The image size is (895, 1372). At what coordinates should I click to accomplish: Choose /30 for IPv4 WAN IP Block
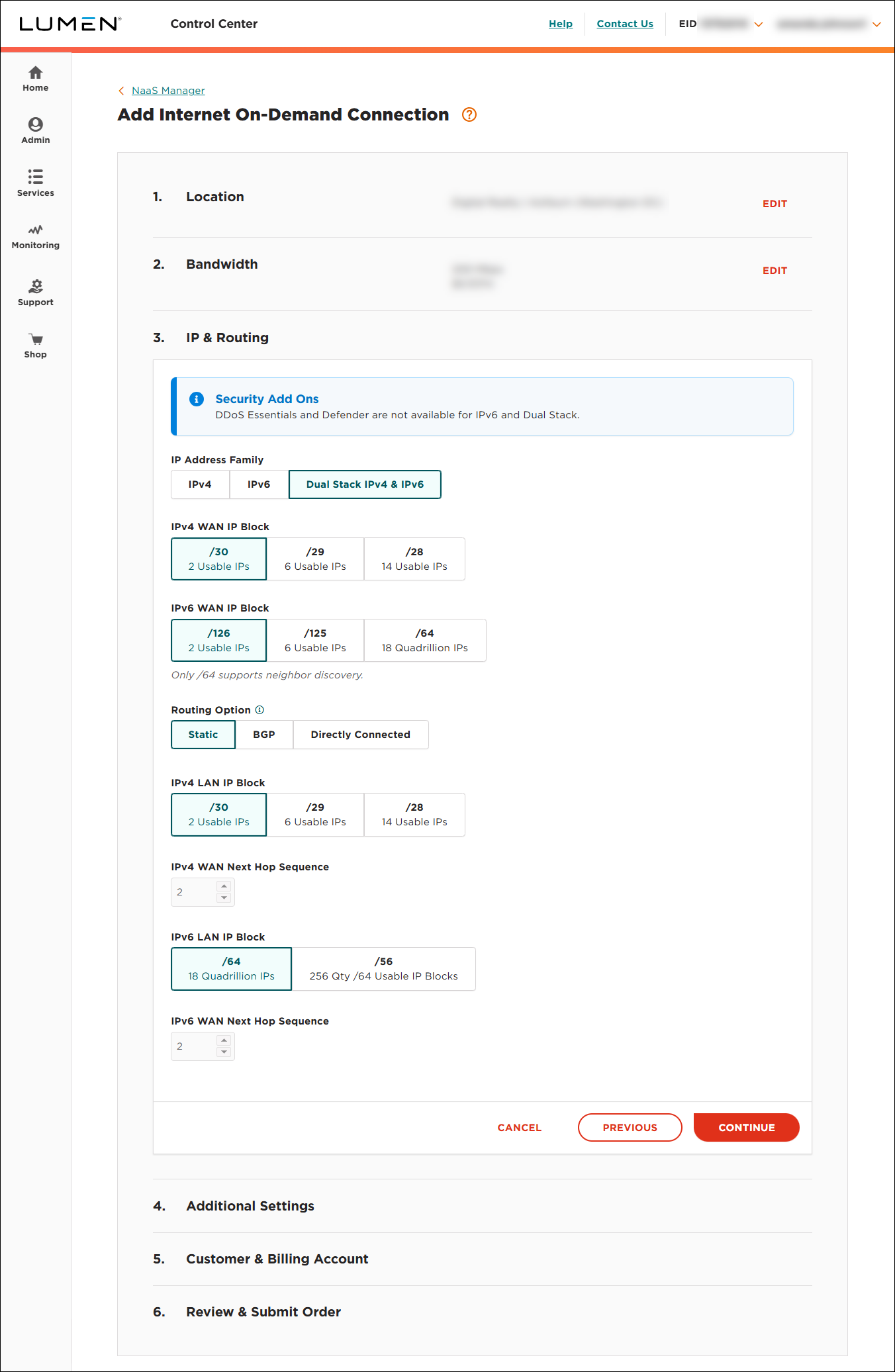pyautogui.click(x=219, y=559)
